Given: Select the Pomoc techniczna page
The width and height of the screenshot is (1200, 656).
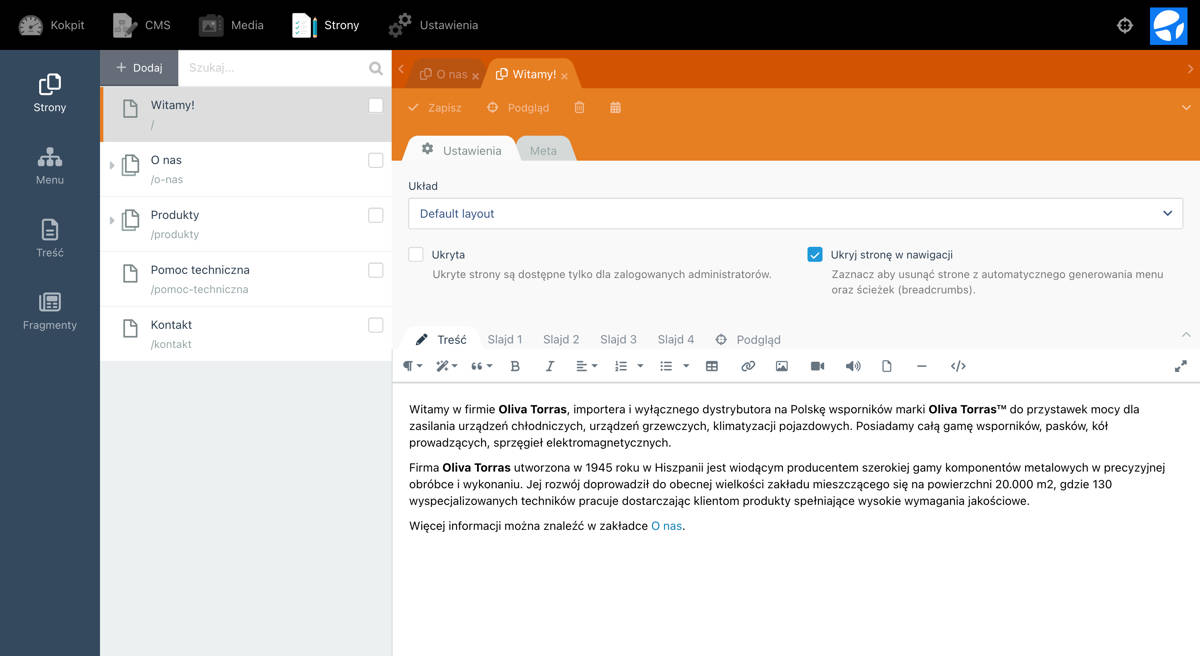Looking at the screenshot, I should (246, 279).
